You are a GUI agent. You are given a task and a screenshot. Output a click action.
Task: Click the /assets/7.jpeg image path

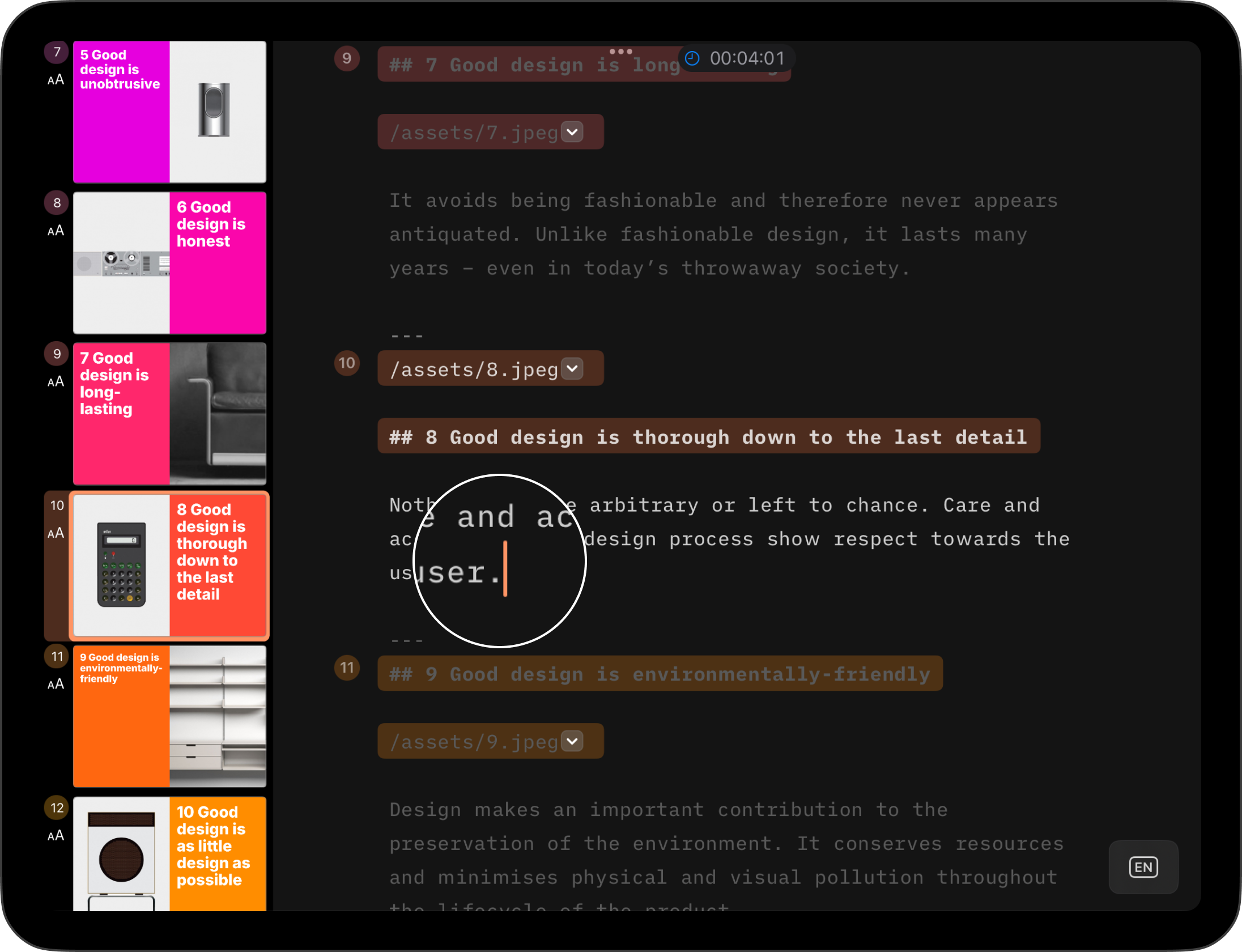[474, 133]
